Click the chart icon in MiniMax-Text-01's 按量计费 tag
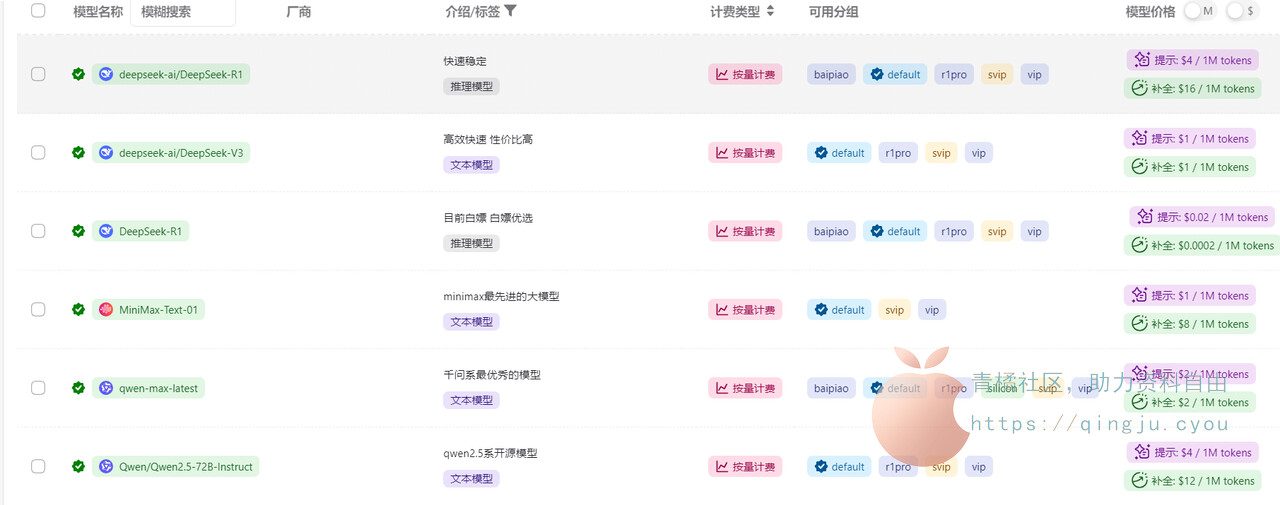The width and height of the screenshot is (1280, 505). pyautogui.click(x=721, y=310)
